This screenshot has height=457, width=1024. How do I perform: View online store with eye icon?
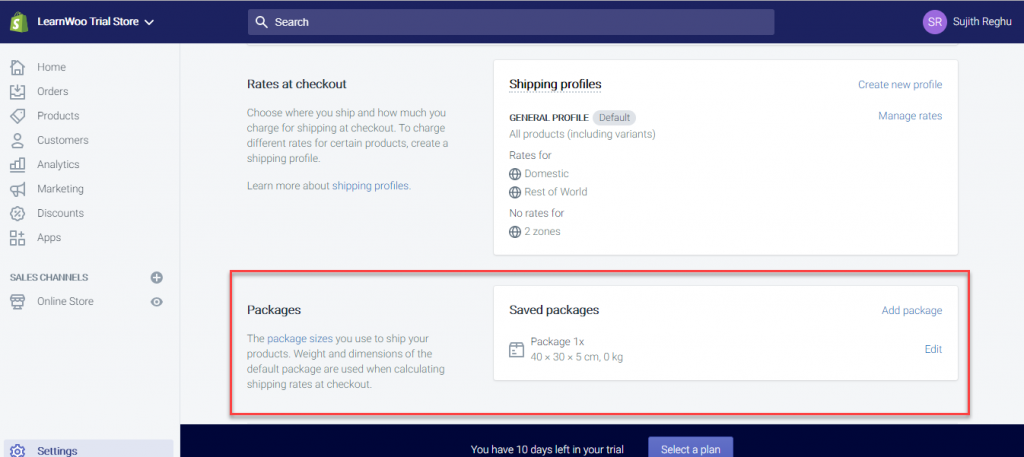(157, 302)
